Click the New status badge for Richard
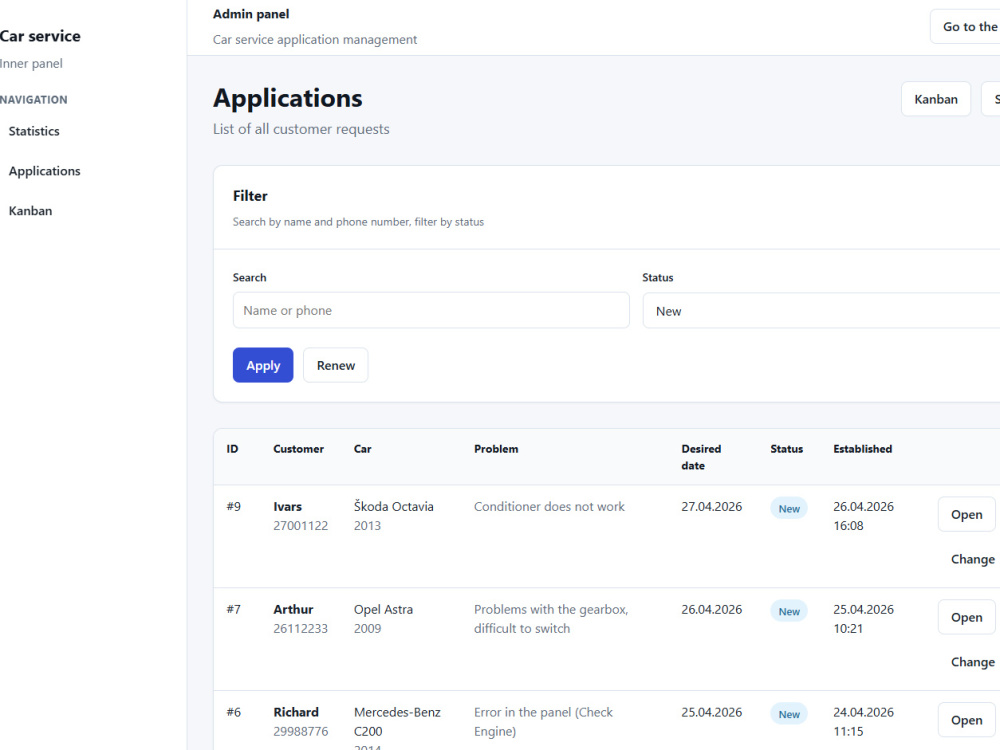This screenshot has width=1000, height=750. click(x=789, y=714)
